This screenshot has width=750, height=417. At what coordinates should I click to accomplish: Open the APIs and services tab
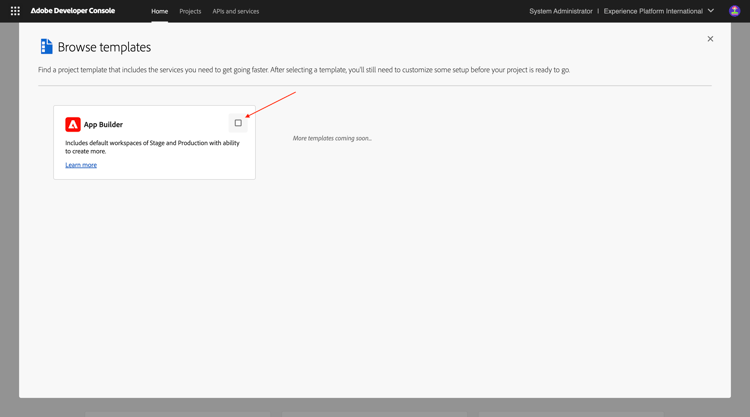[x=236, y=11]
